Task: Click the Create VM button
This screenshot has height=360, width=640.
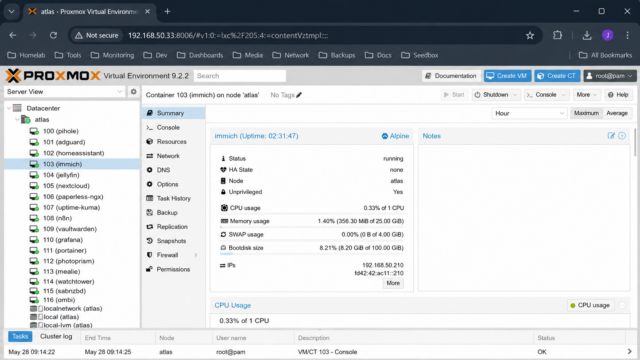Action: pyautogui.click(x=507, y=76)
